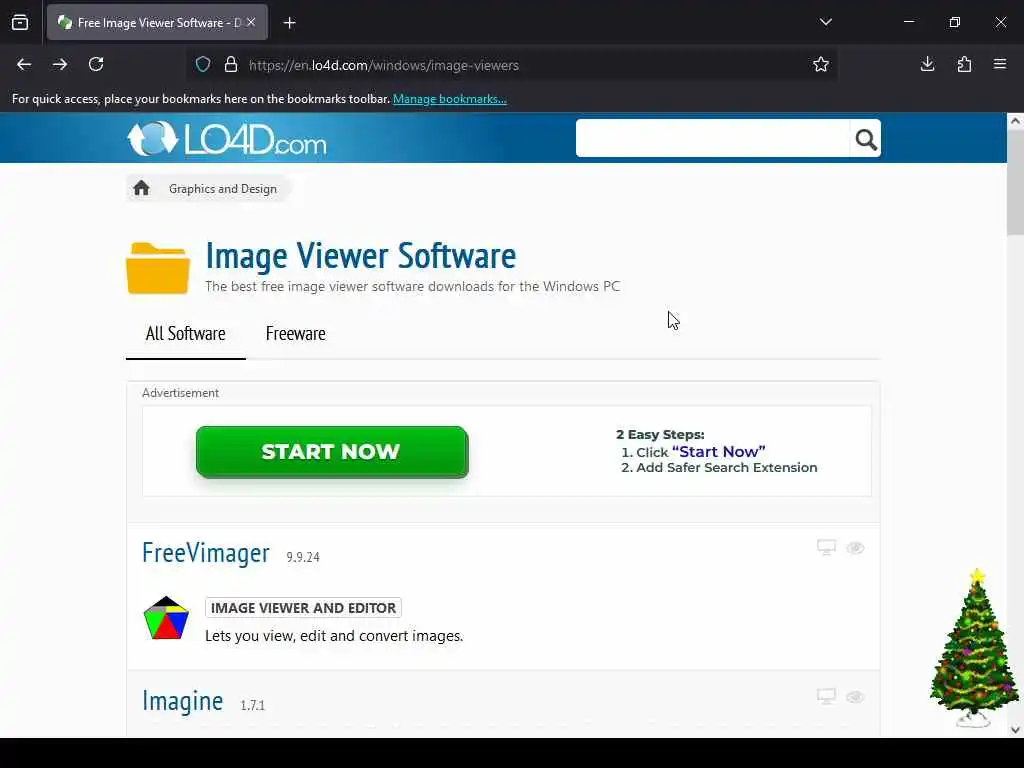
Task: Open the Firefox application menu
Action: (1000, 64)
